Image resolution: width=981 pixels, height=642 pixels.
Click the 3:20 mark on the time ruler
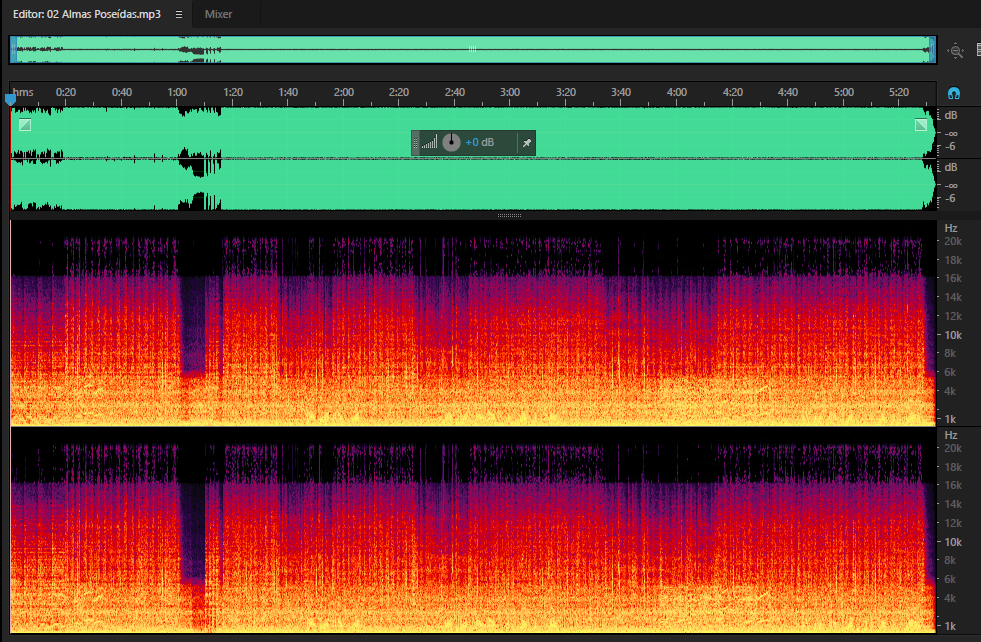[566, 92]
